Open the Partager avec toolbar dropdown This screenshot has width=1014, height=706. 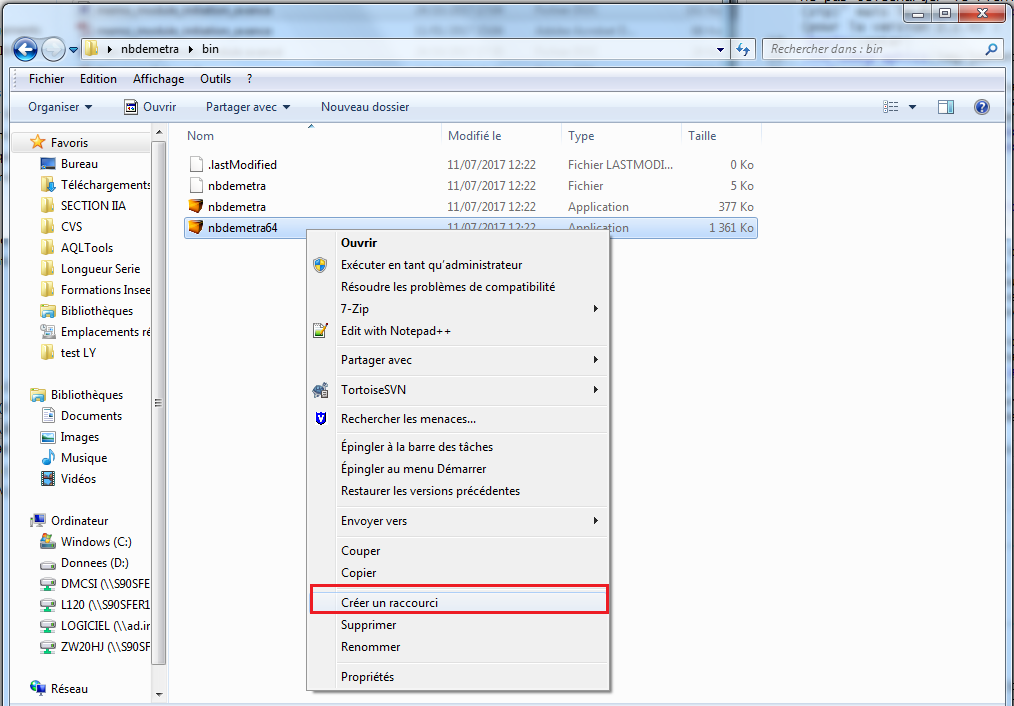pyautogui.click(x=247, y=107)
